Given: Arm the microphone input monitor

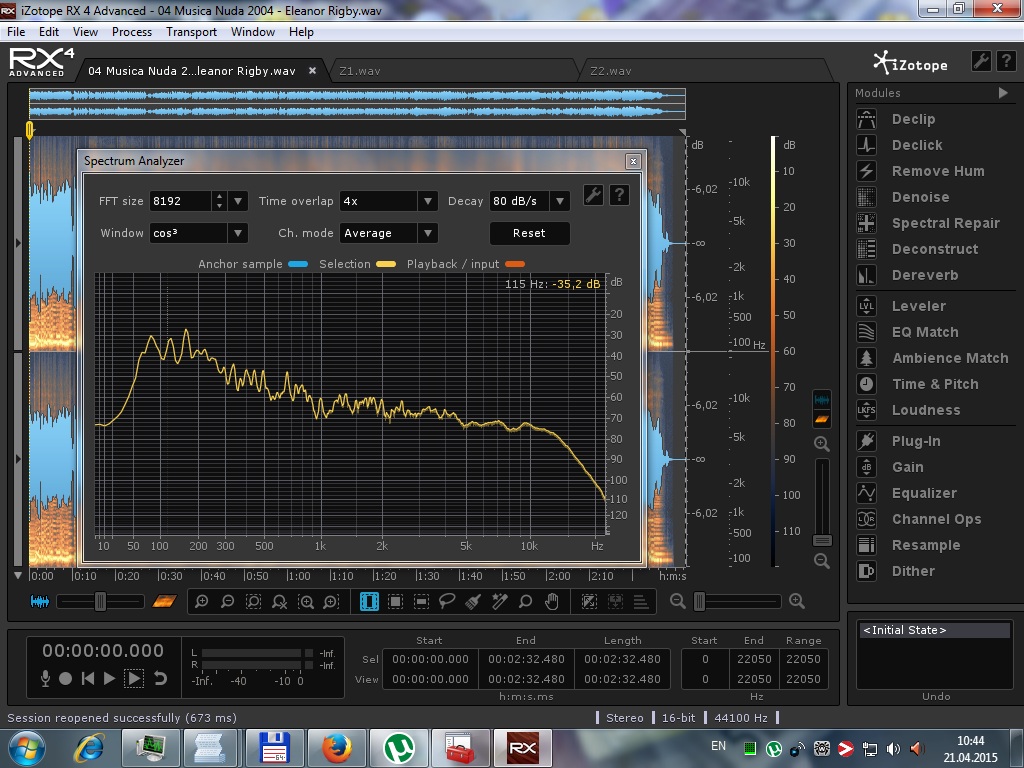Looking at the screenshot, I should 45,679.
